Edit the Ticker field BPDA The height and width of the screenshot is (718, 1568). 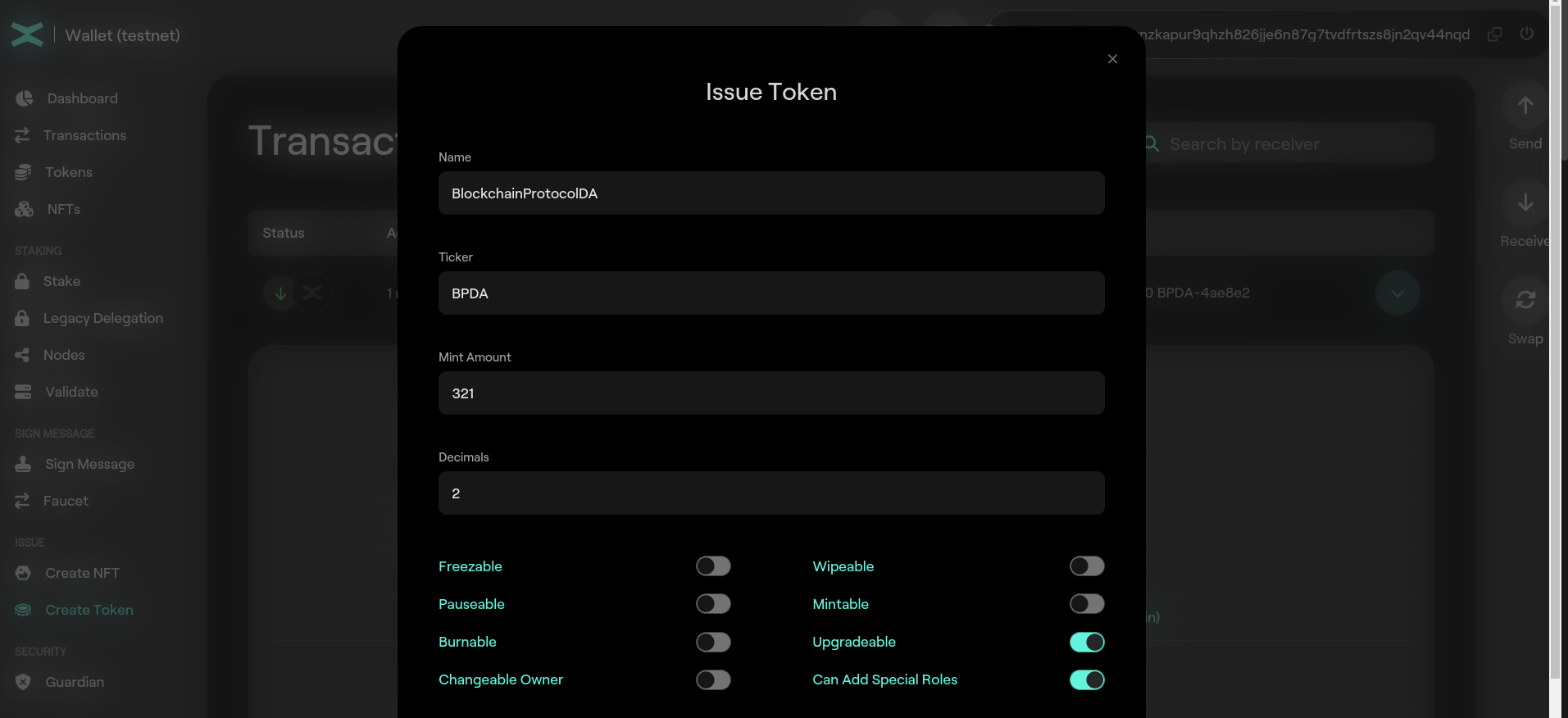pos(771,293)
